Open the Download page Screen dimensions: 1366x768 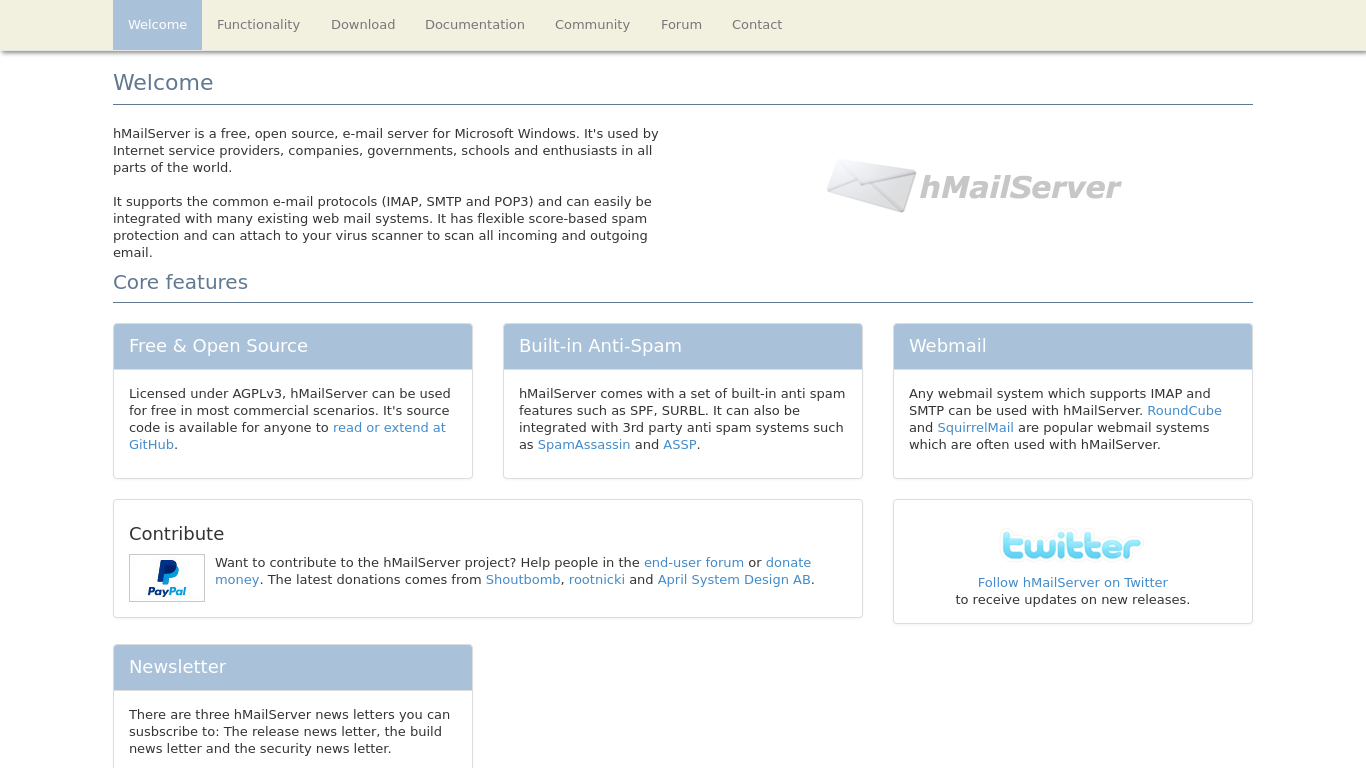click(x=363, y=25)
